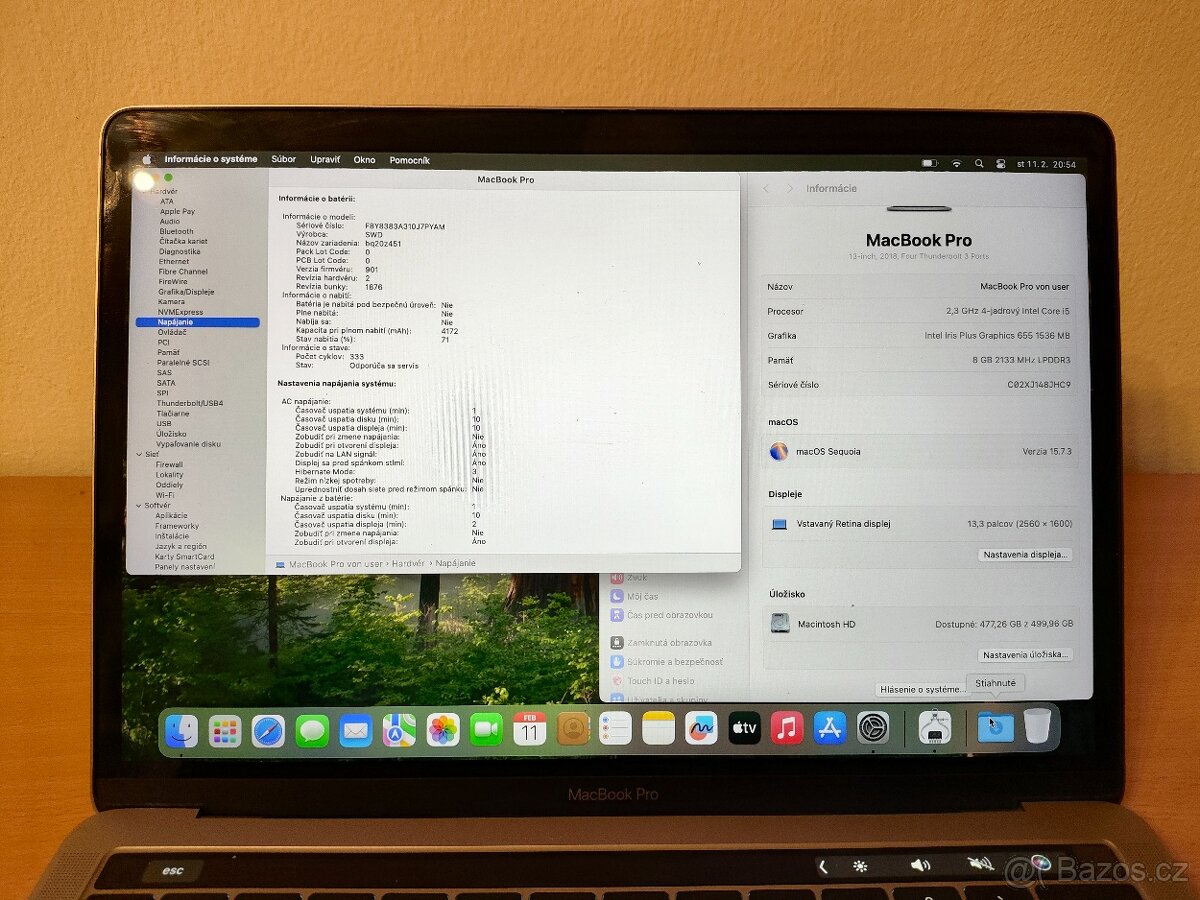The width and height of the screenshot is (1200, 900).
Task: Click the Názov row with MacBook Pro von user
Action: tap(919, 287)
